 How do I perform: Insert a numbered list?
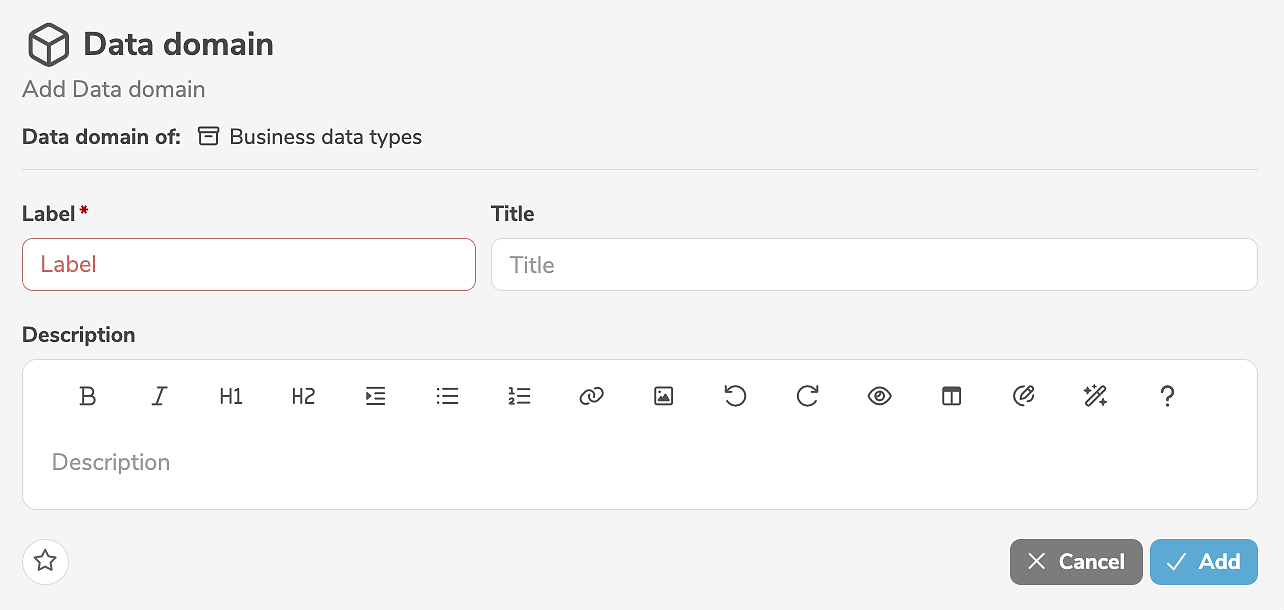[x=519, y=397]
